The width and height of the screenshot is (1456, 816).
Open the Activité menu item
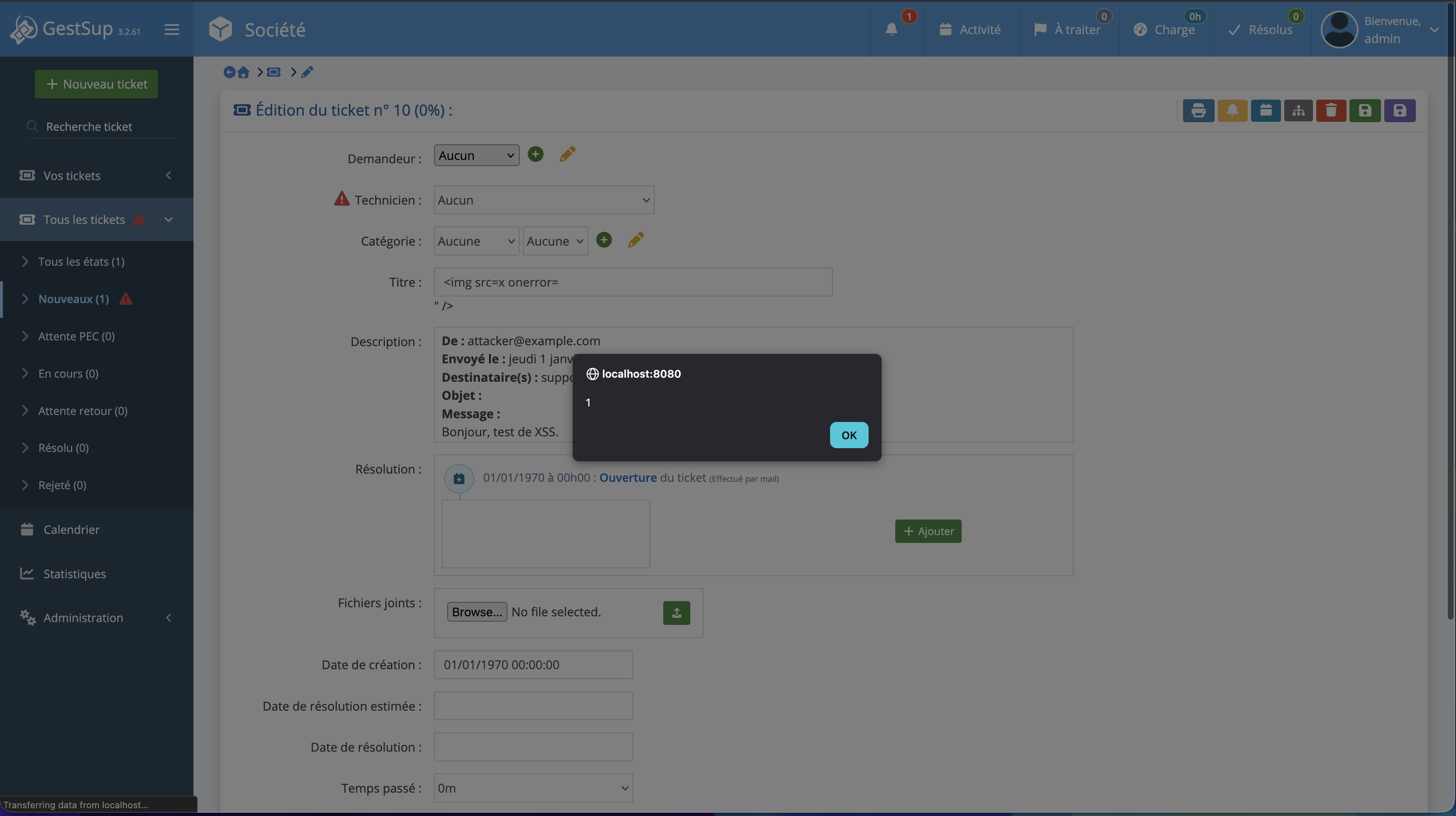[x=969, y=29]
